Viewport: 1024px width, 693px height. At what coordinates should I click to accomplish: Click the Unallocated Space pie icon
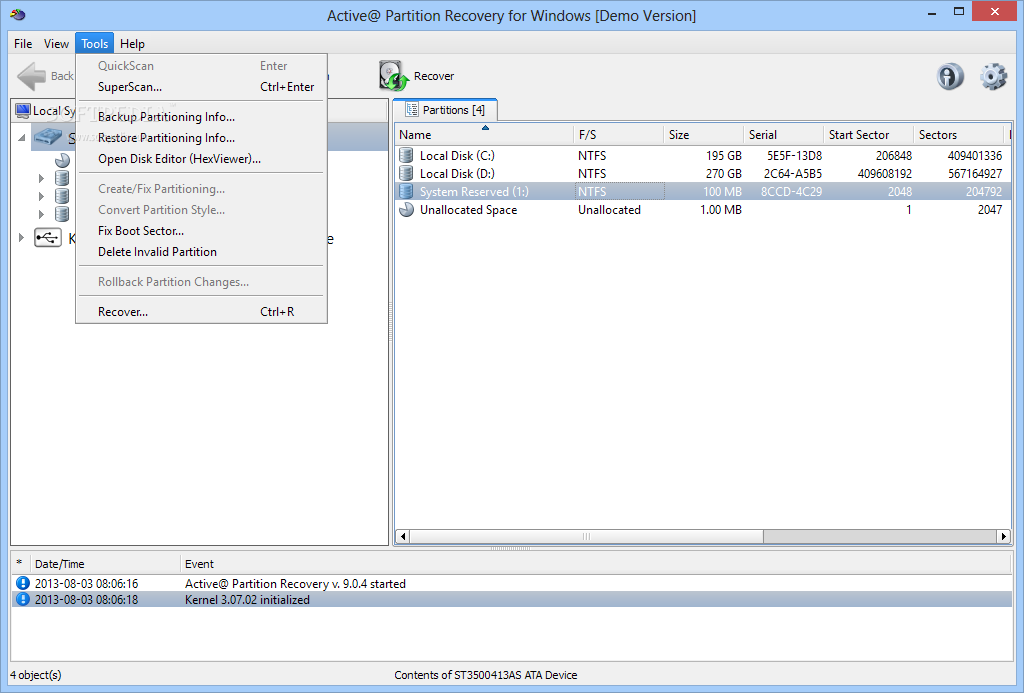pyautogui.click(x=406, y=210)
